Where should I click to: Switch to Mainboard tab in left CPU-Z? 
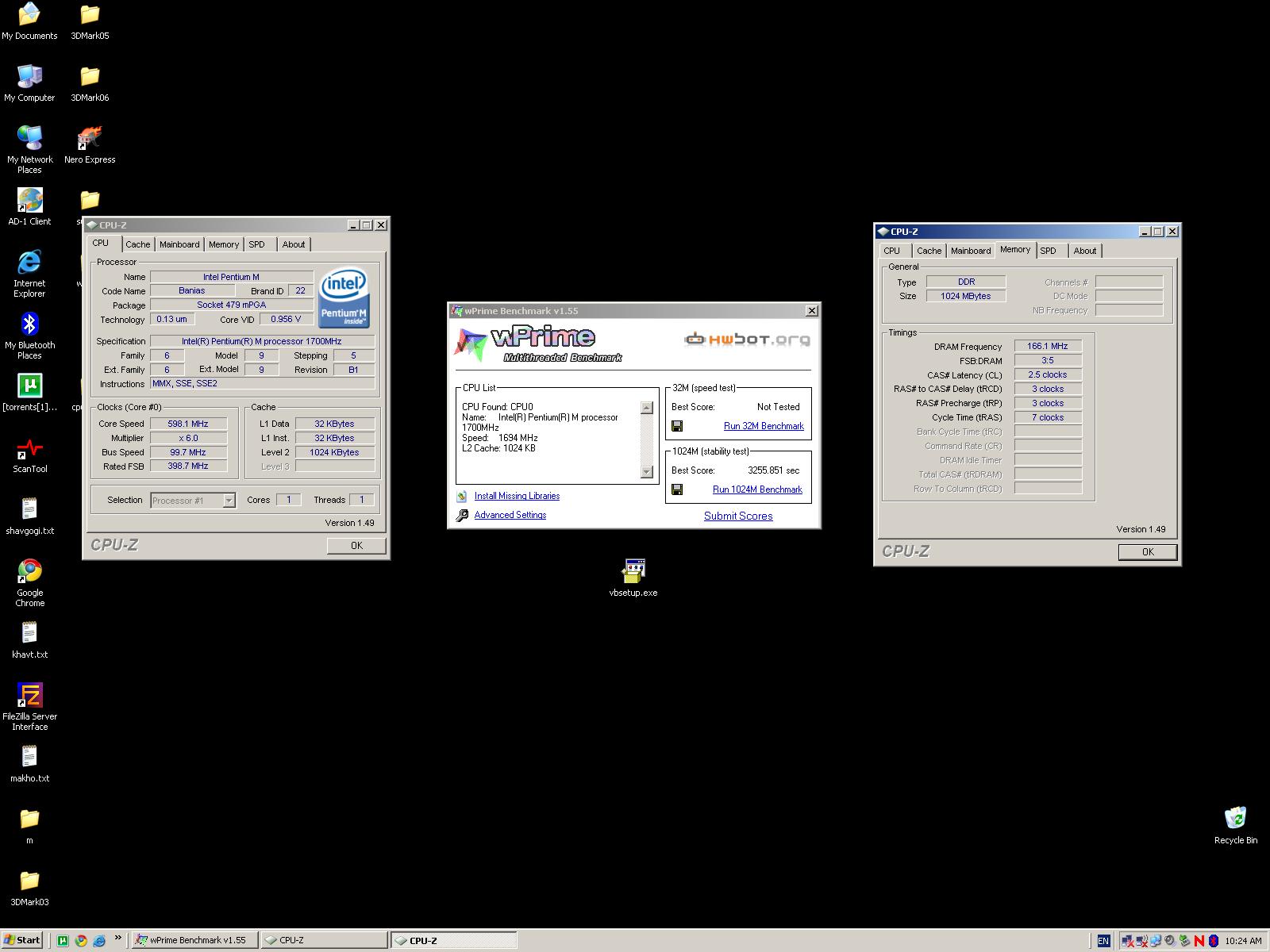[x=179, y=244]
